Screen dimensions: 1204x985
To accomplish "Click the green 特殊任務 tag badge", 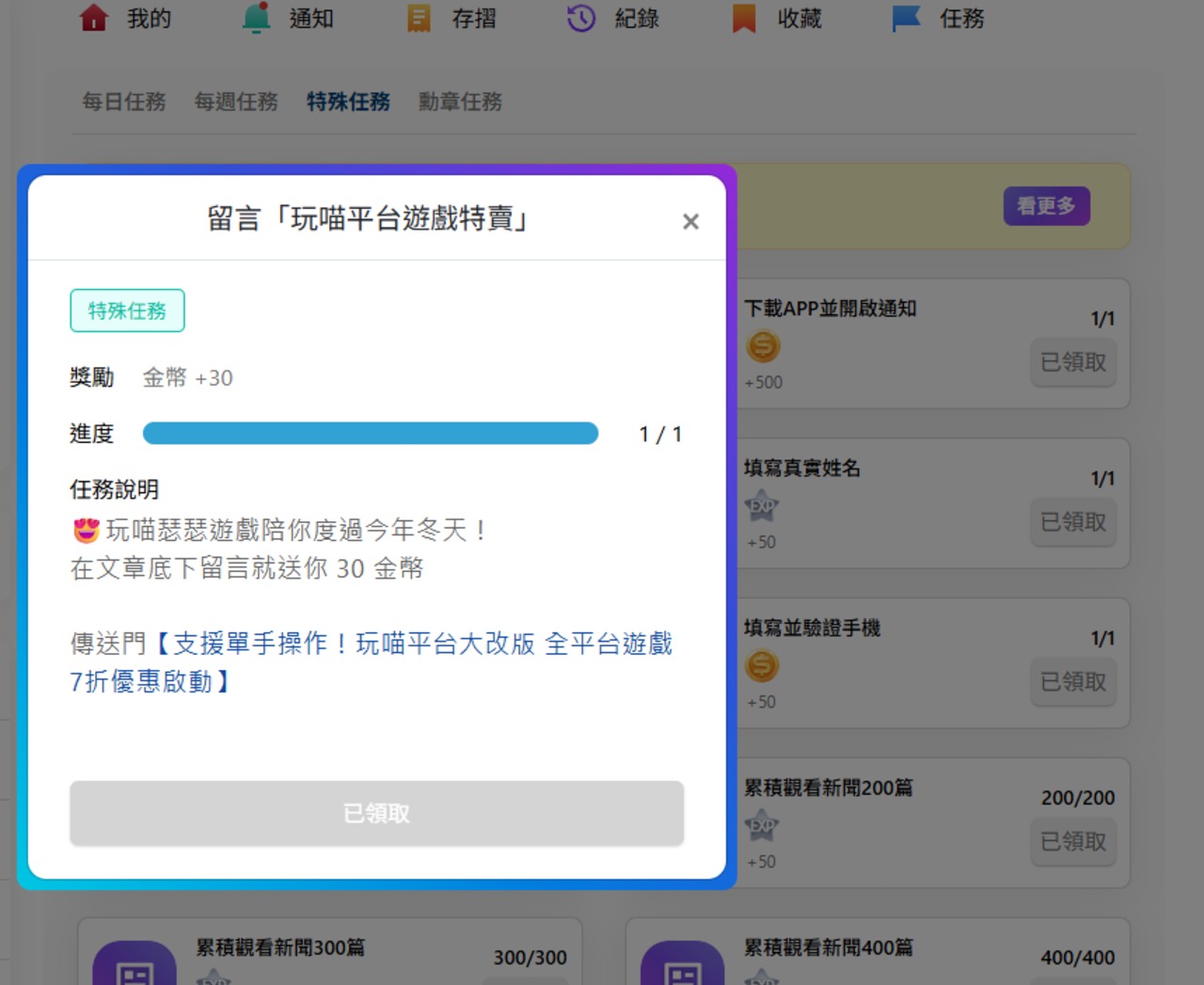I will 127,311.
